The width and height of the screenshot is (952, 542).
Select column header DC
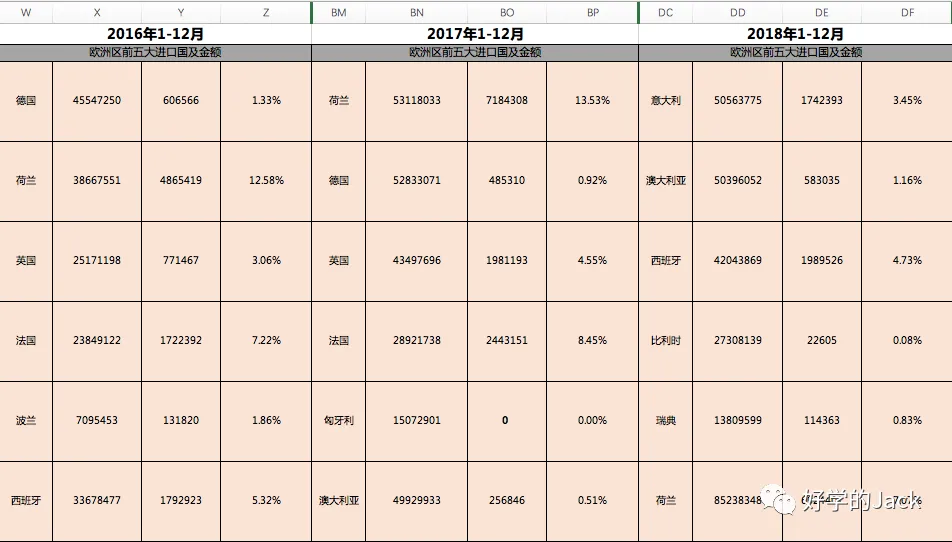tap(665, 13)
